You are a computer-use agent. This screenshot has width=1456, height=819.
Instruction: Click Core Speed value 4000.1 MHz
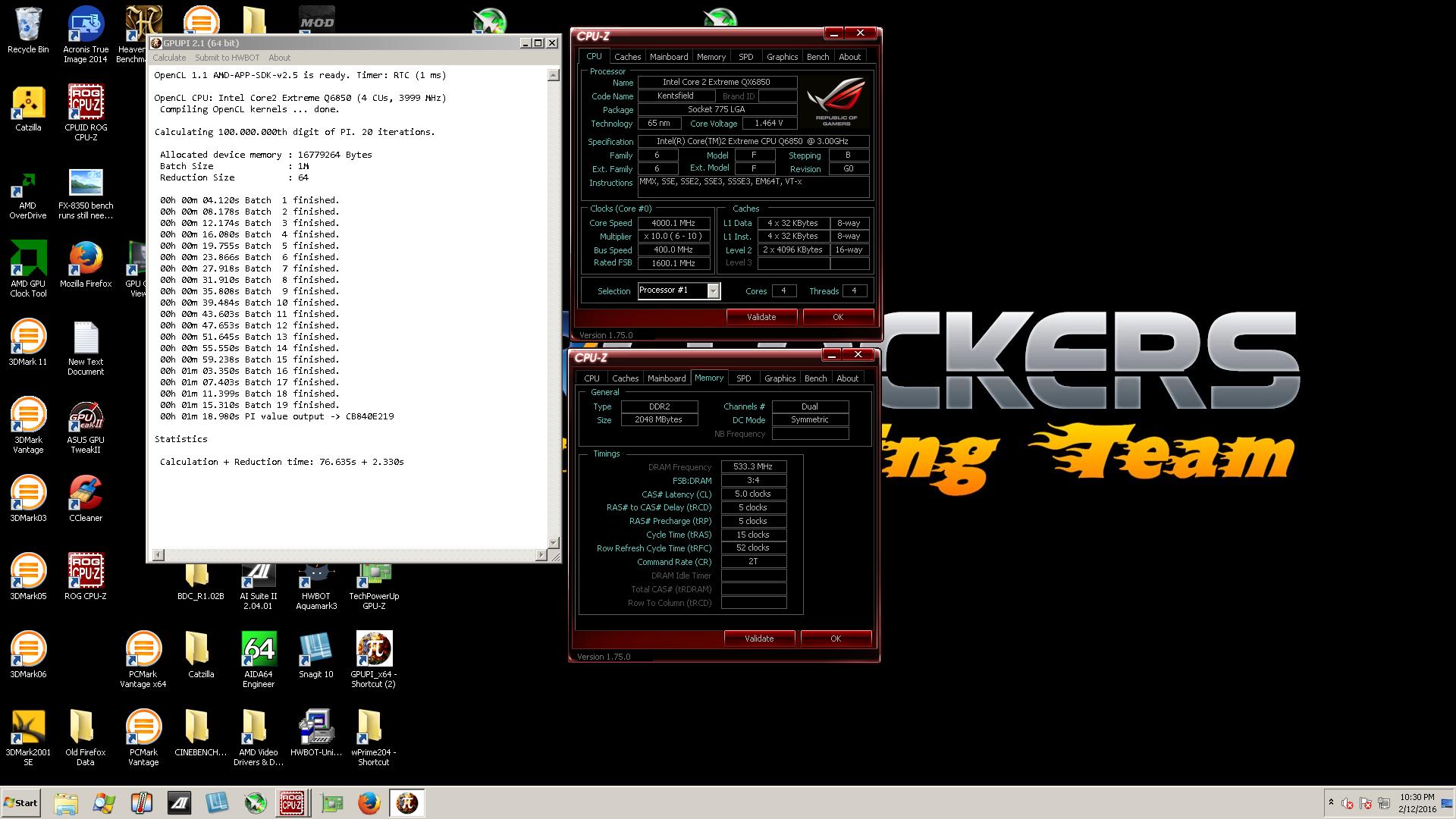[674, 223]
